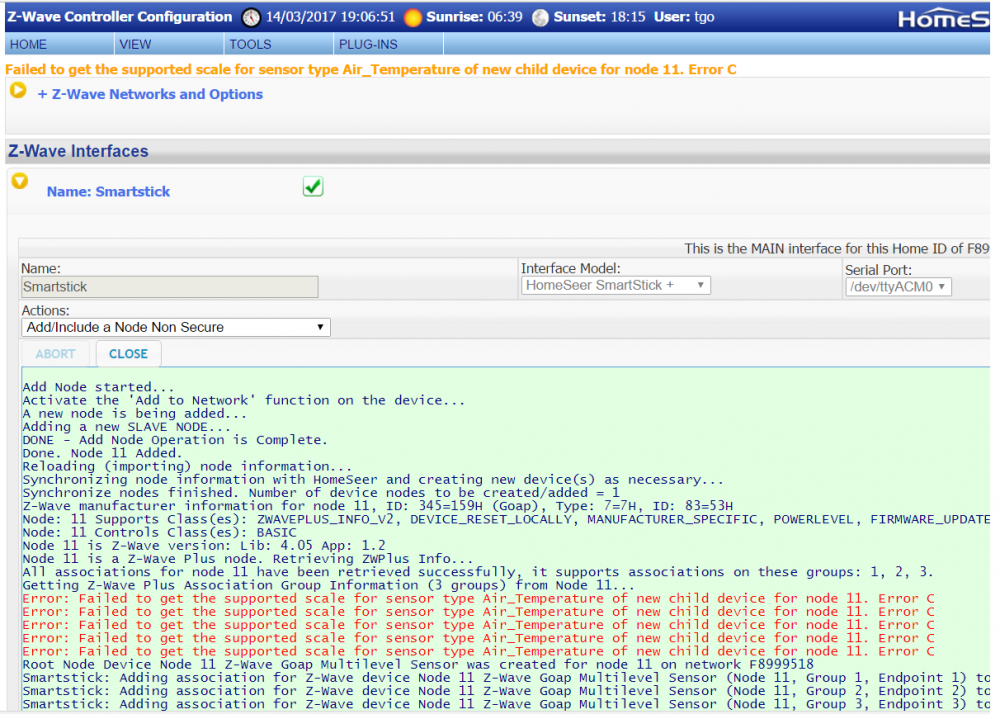Screen dimensions: 1000x719
Task: Click the Name: Smartstick link
Action: [x=108, y=191]
